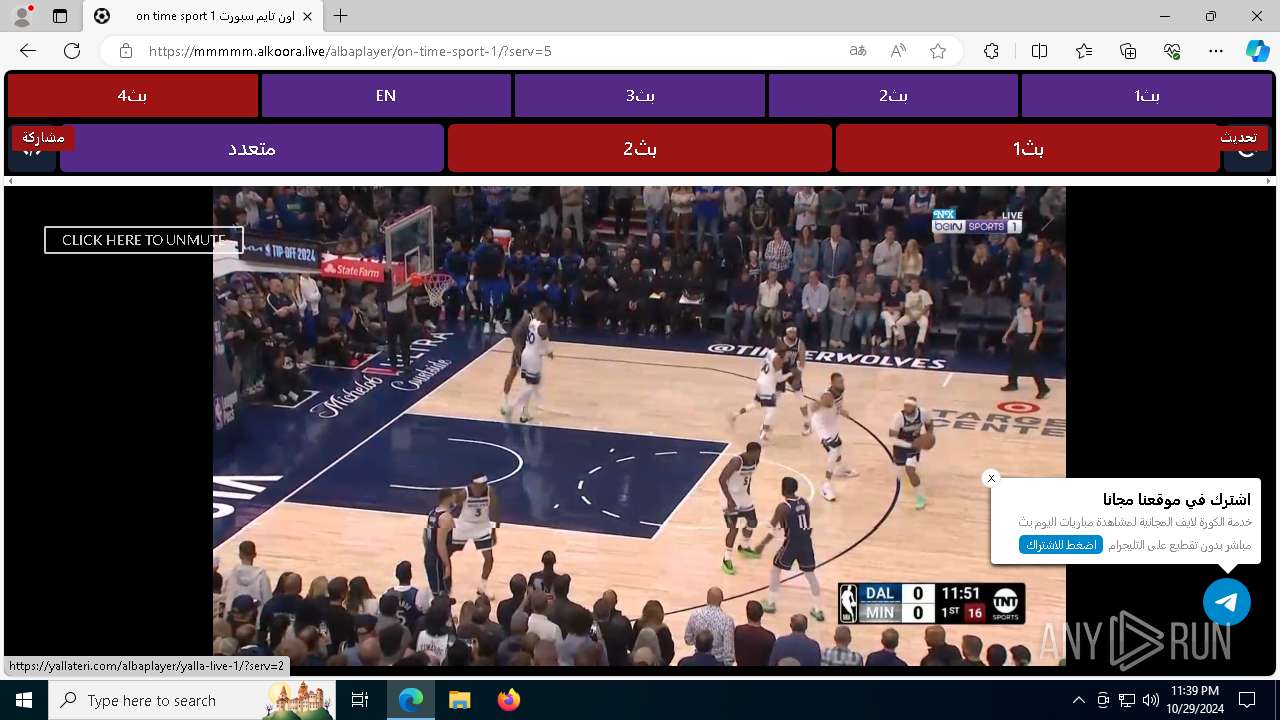The height and width of the screenshot is (720, 1280).
Task: Choose second row server بث2
Action: tap(640, 148)
